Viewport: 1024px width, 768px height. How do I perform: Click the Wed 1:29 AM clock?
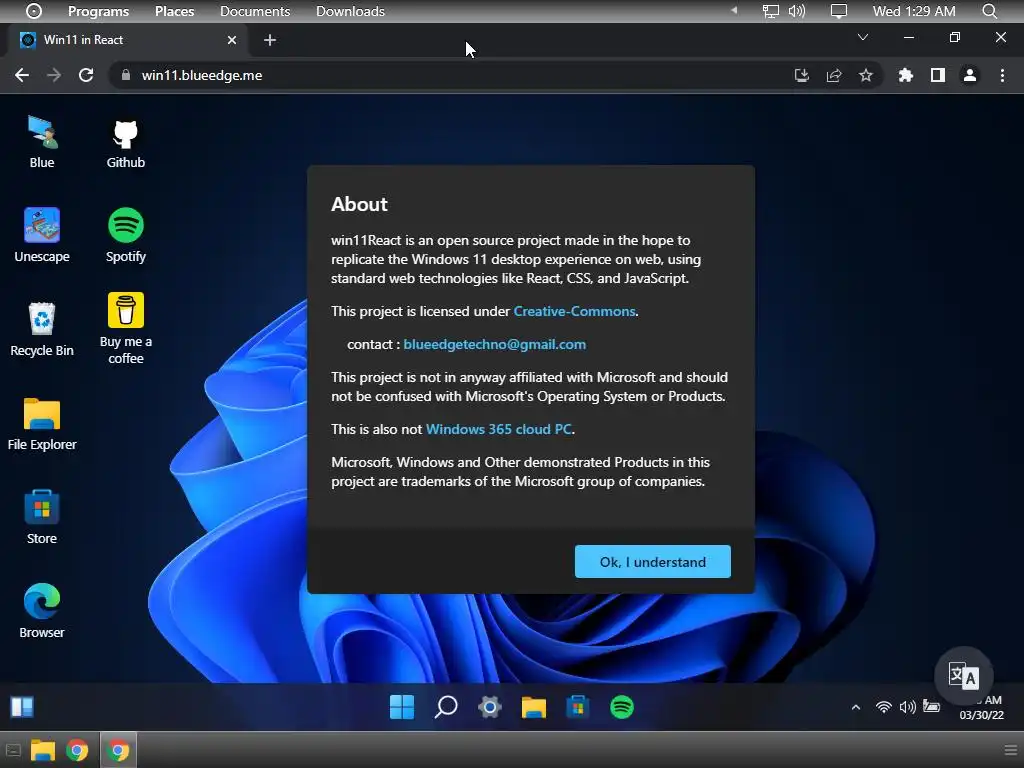[914, 11]
